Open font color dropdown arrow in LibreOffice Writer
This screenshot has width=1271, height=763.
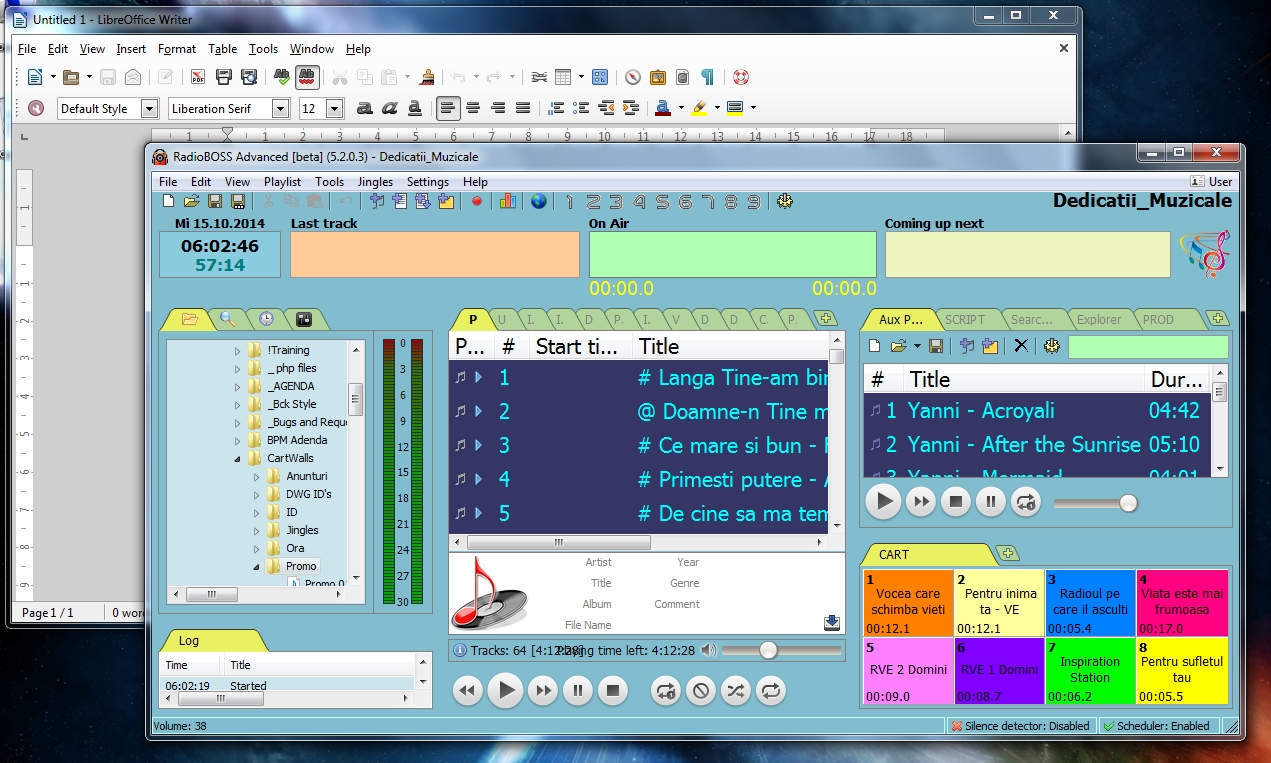pyautogui.click(x=681, y=108)
